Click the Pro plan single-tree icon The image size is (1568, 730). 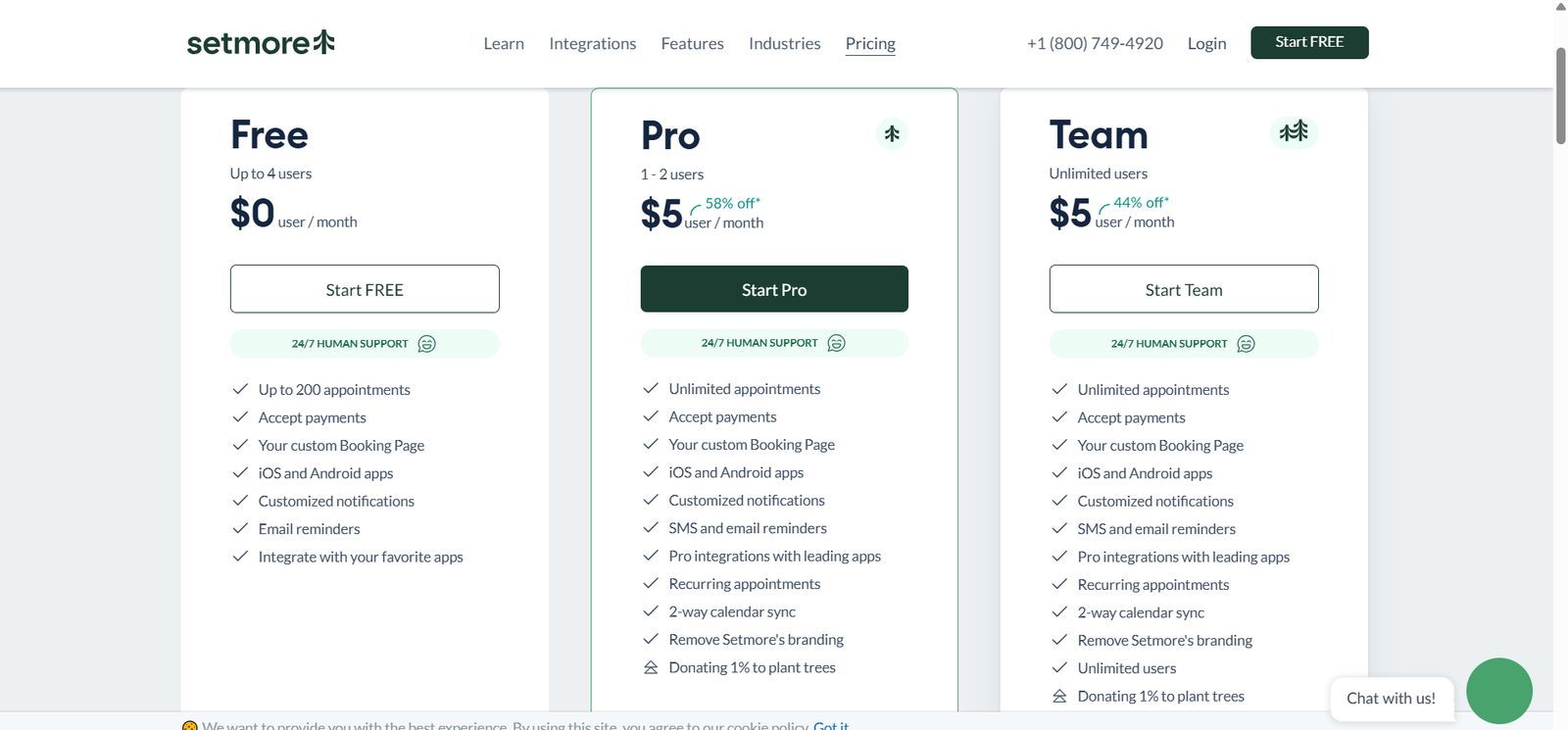pyautogui.click(x=892, y=133)
